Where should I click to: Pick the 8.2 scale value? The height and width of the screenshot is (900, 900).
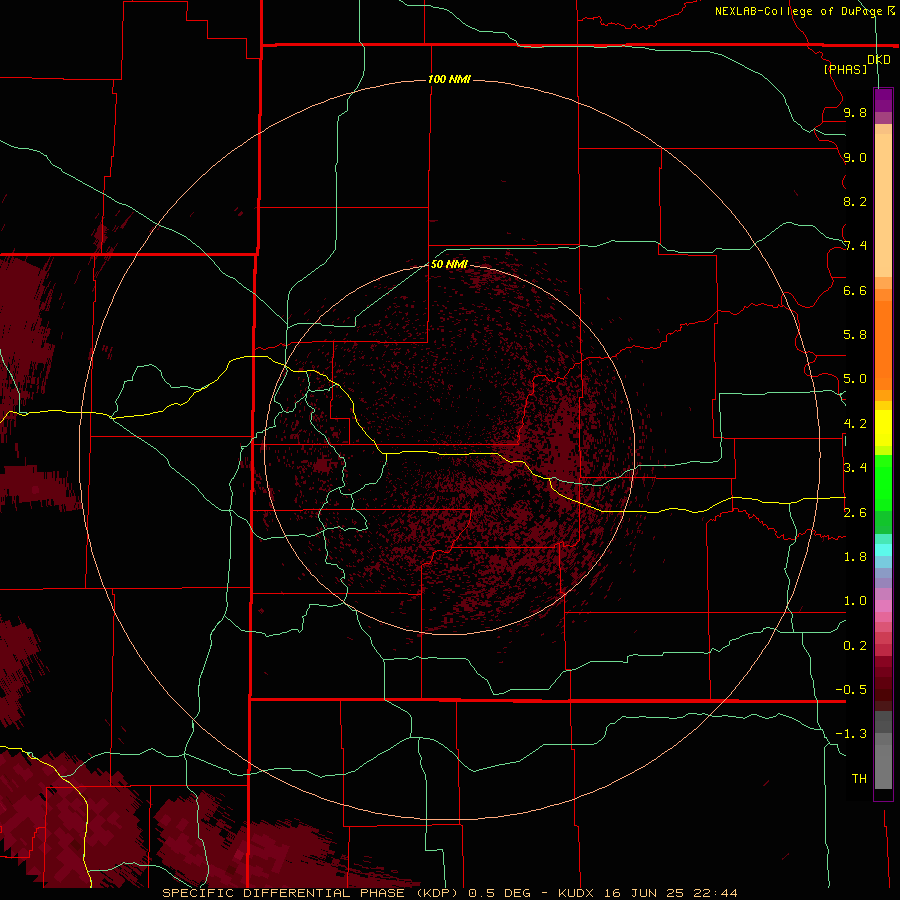pyautogui.click(x=855, y=201)
